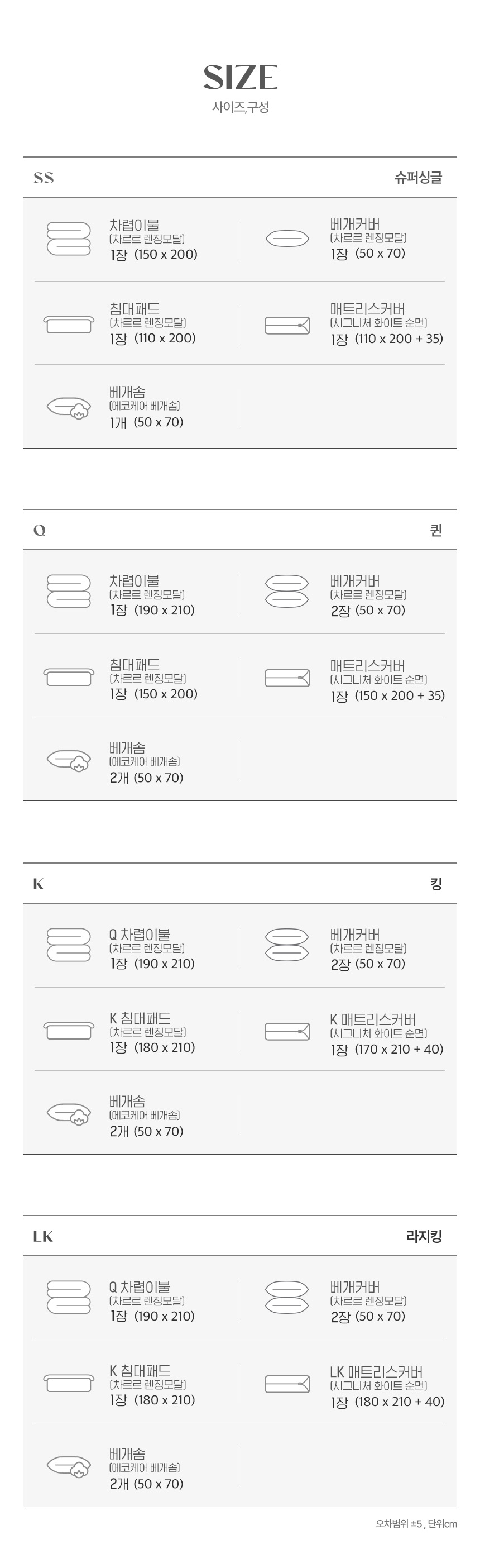Click the pillow filling icon in the SS section
The image size is (480, 1568).
coord(69,407)
